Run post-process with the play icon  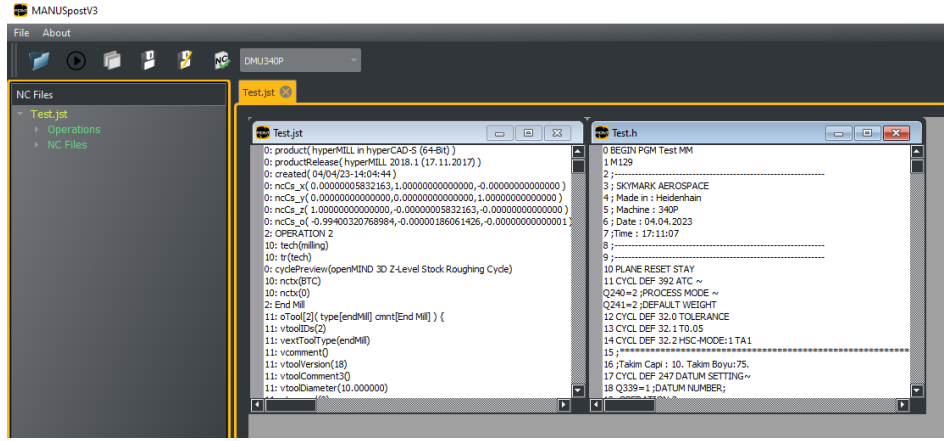click(76, 60)
